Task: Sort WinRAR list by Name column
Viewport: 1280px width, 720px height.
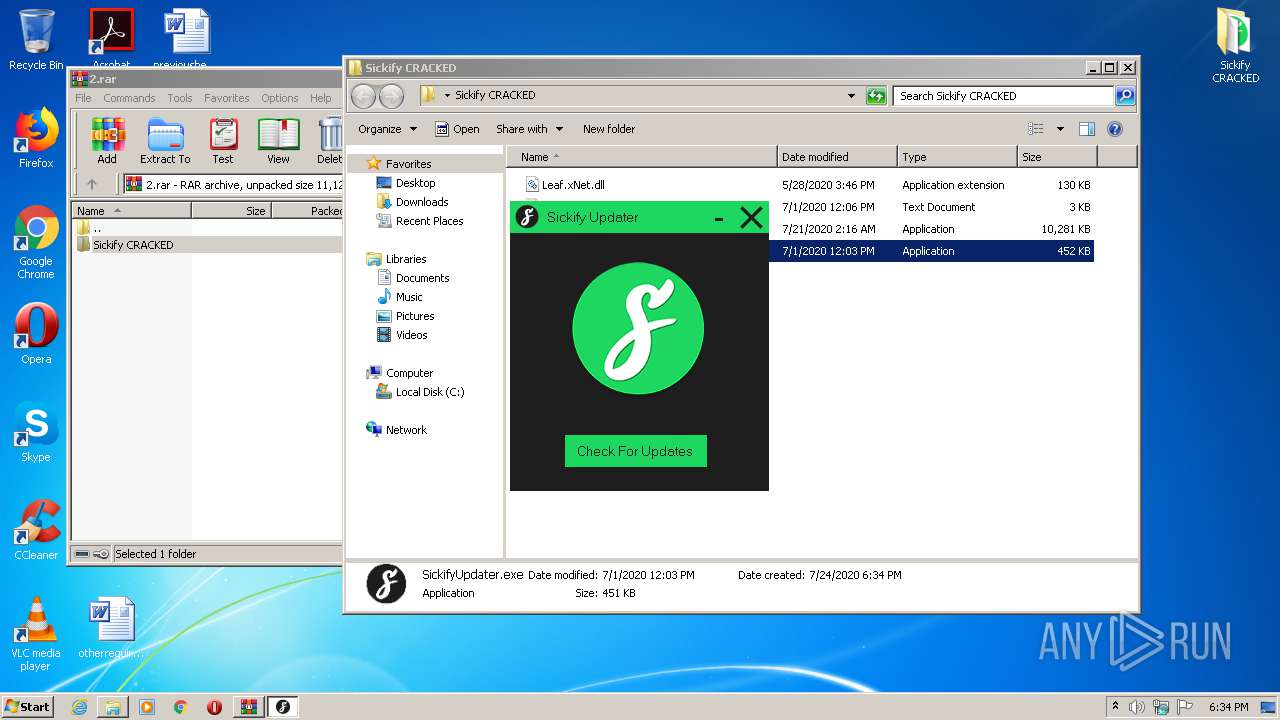Action: tap(131, 211)
